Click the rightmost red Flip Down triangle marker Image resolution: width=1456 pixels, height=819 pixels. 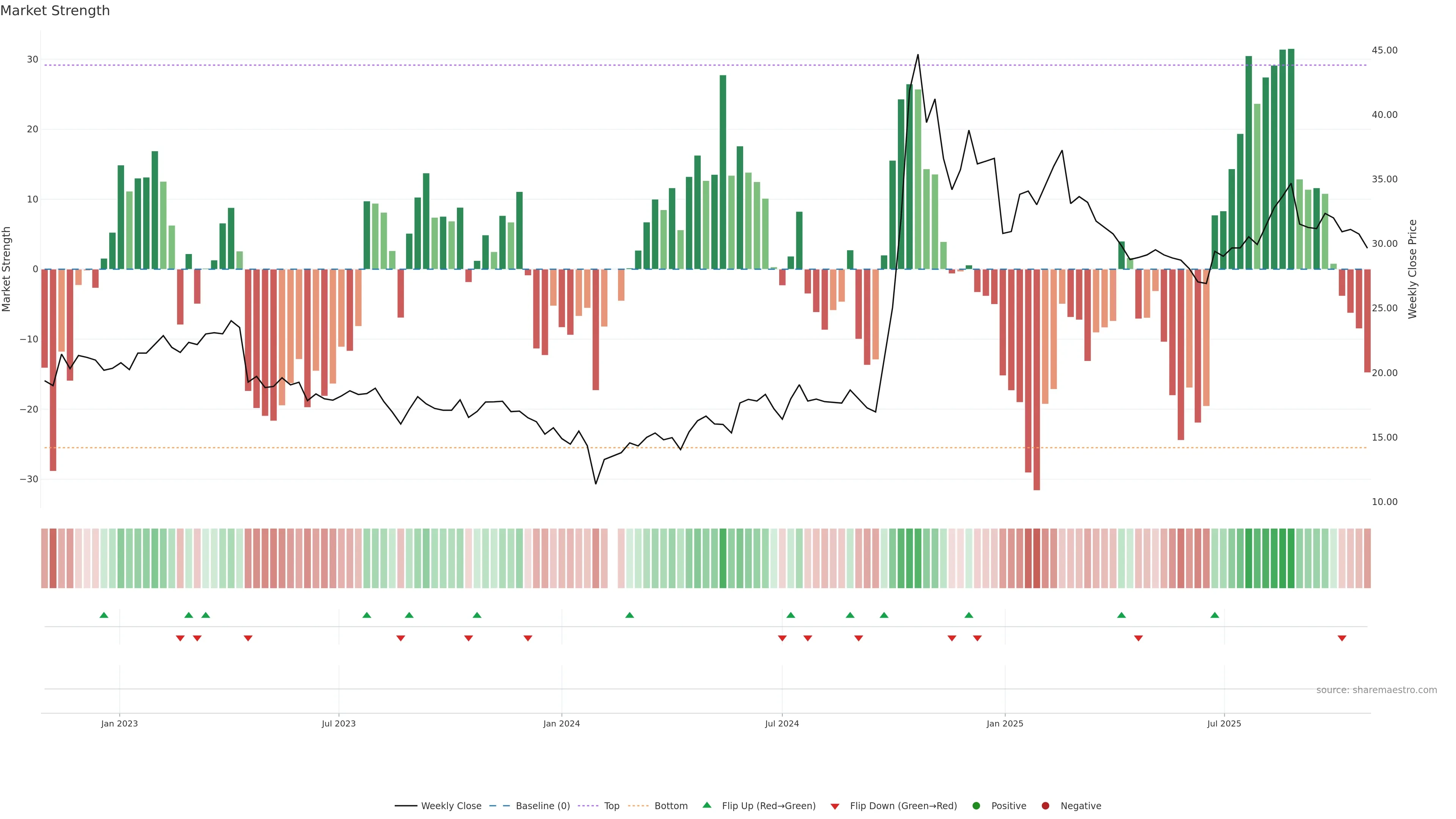[1342, 638]
